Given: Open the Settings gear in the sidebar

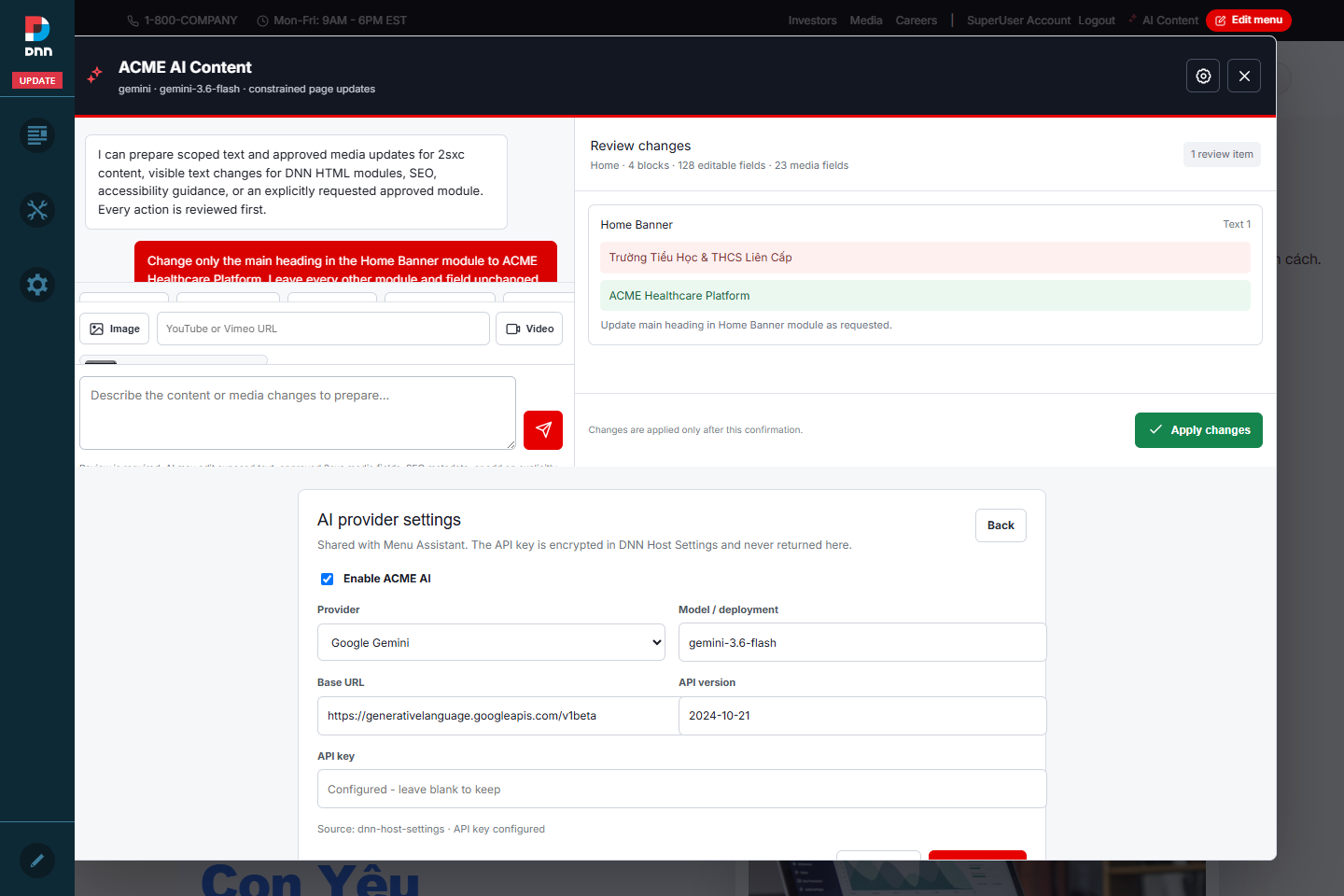Looking at the screenshot, I should point(37,285).
